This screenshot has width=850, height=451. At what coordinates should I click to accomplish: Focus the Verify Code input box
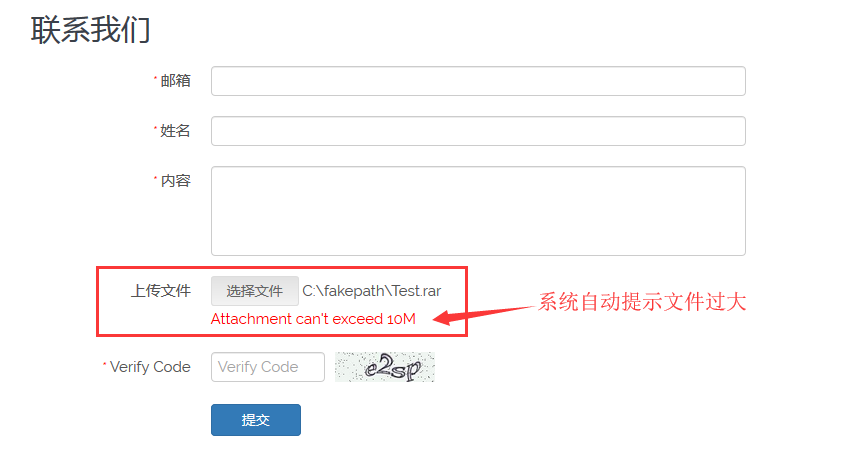click(268, 367)
